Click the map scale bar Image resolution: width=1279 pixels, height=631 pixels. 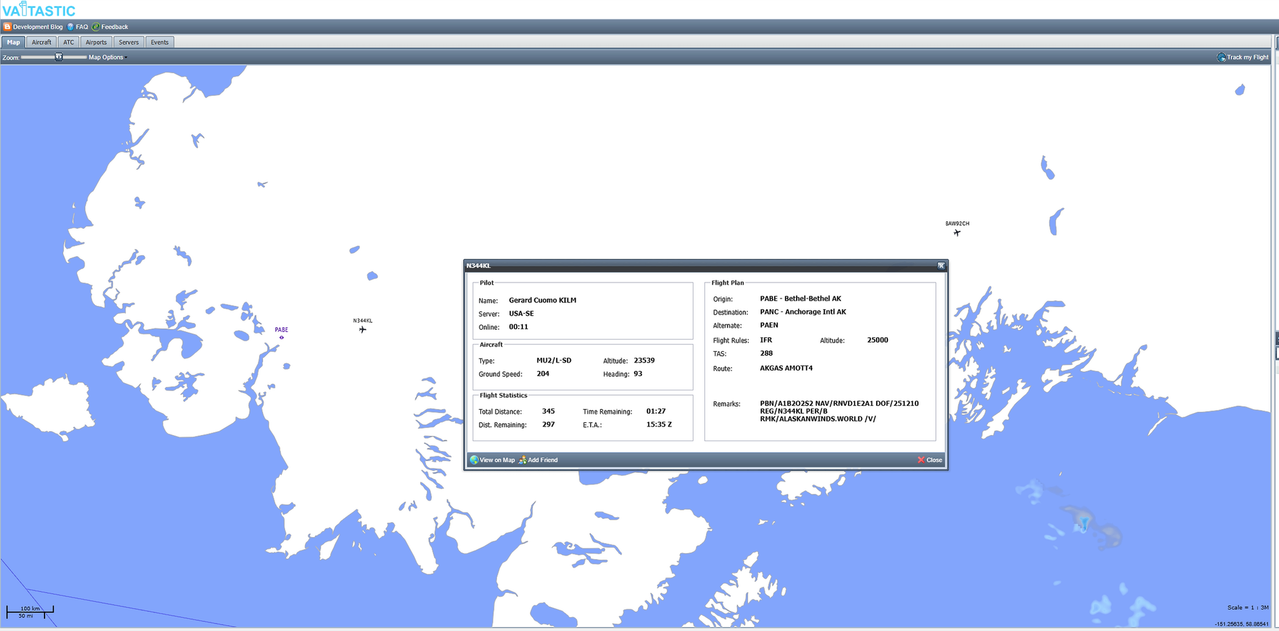pyautogui.click(x=30, y=611)
